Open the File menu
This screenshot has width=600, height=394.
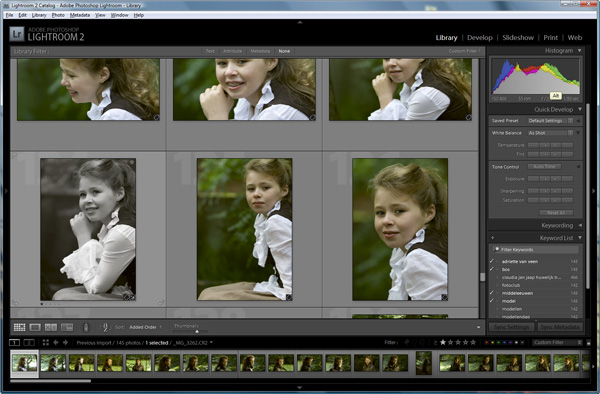click(10, 15)
